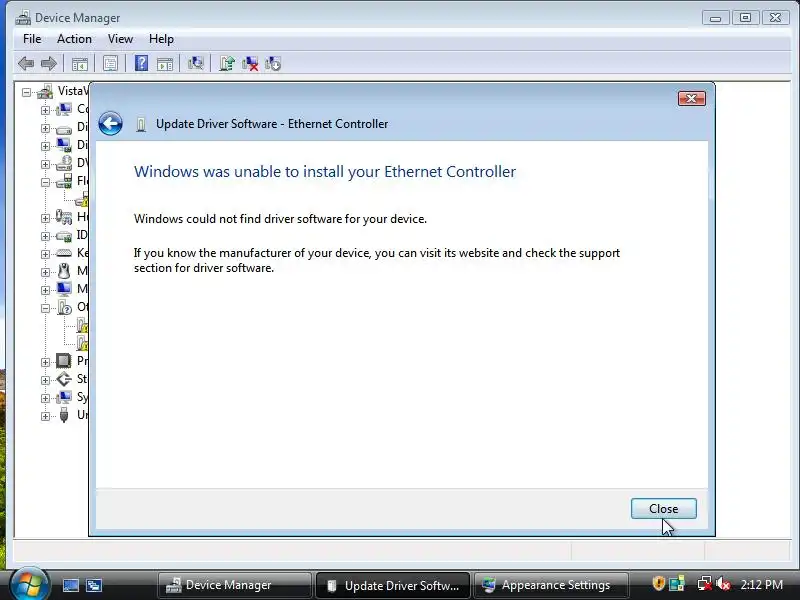Image resolution: width=800 pixels, height=600 pixels.
Task: Click the Update Driver Software toolbar icon
Action: click(x=227, y=63)
